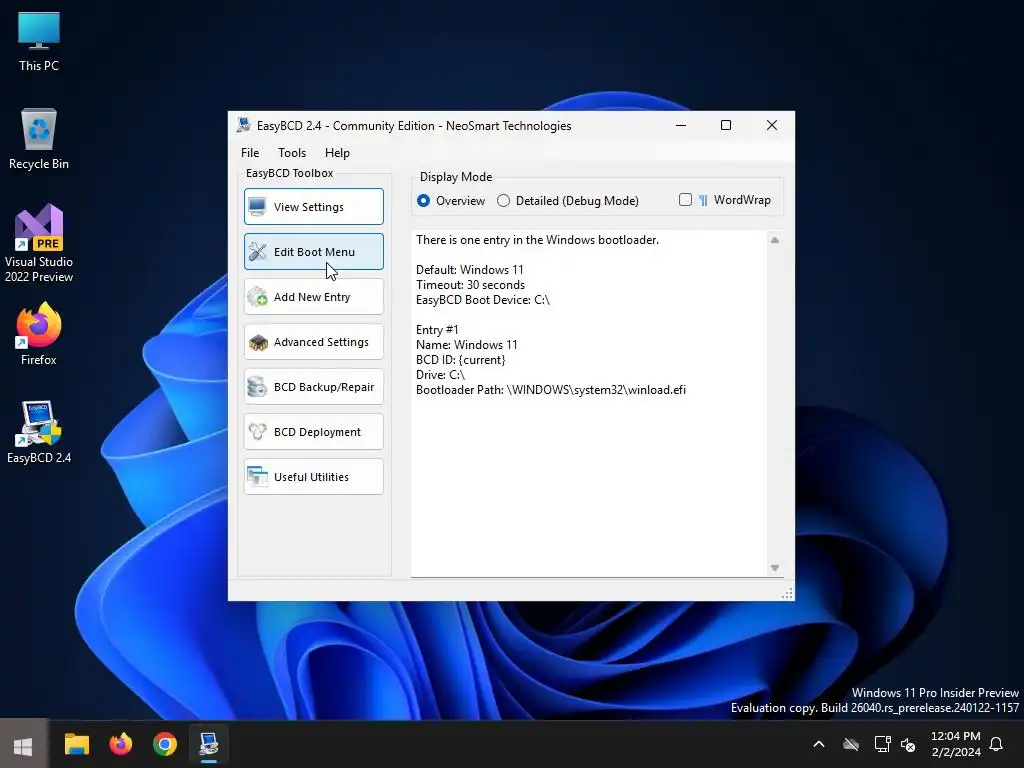This screenshot has height=768, width=1024.
Task: Close the EasyBCD window
Action: tap(771, 125)
